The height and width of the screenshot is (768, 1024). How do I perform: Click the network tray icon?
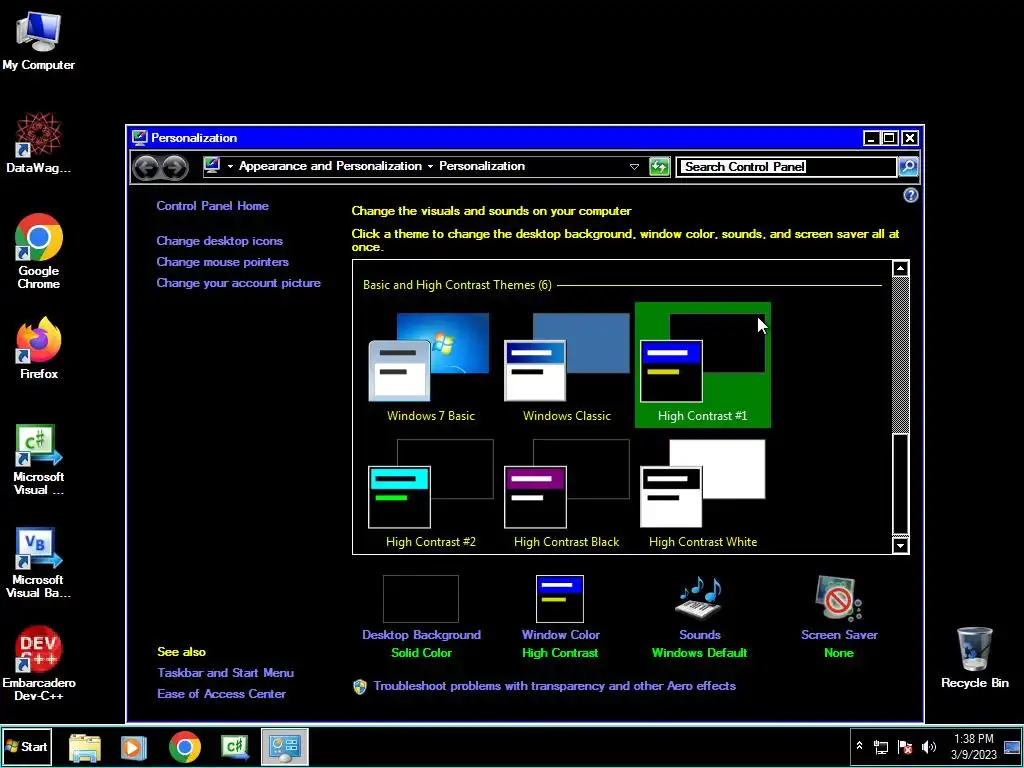pos(881,747)
